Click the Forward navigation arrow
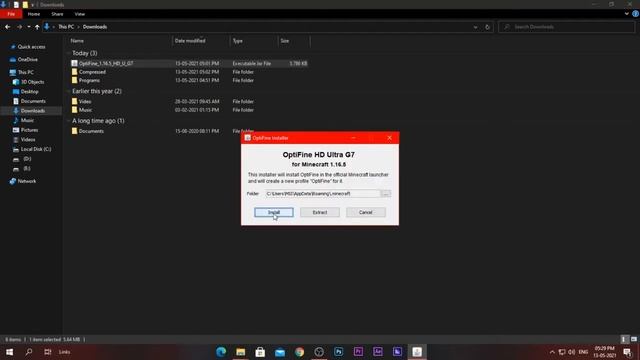This screenshot has height=360, width=640. (19, 27)
